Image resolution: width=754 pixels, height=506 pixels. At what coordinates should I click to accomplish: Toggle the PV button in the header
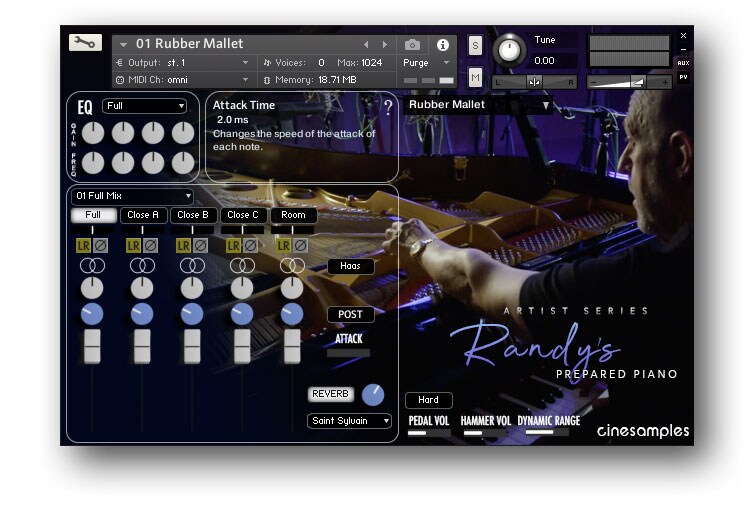coord(683,77)
